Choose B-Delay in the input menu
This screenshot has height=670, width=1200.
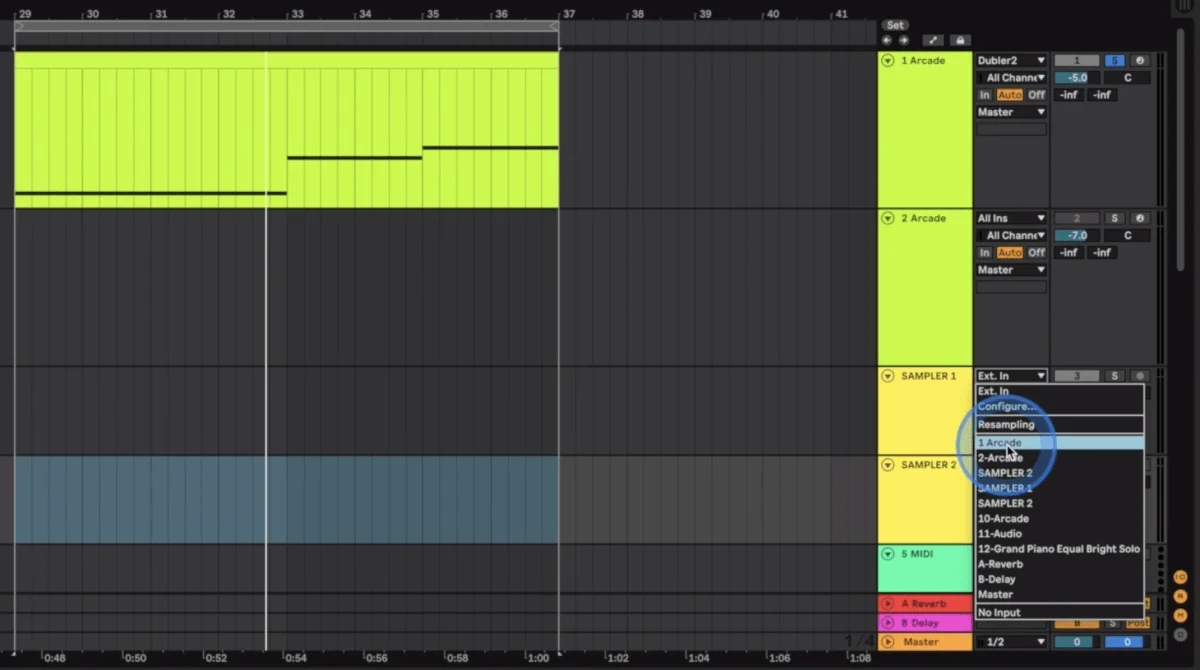pos(1059,579)
